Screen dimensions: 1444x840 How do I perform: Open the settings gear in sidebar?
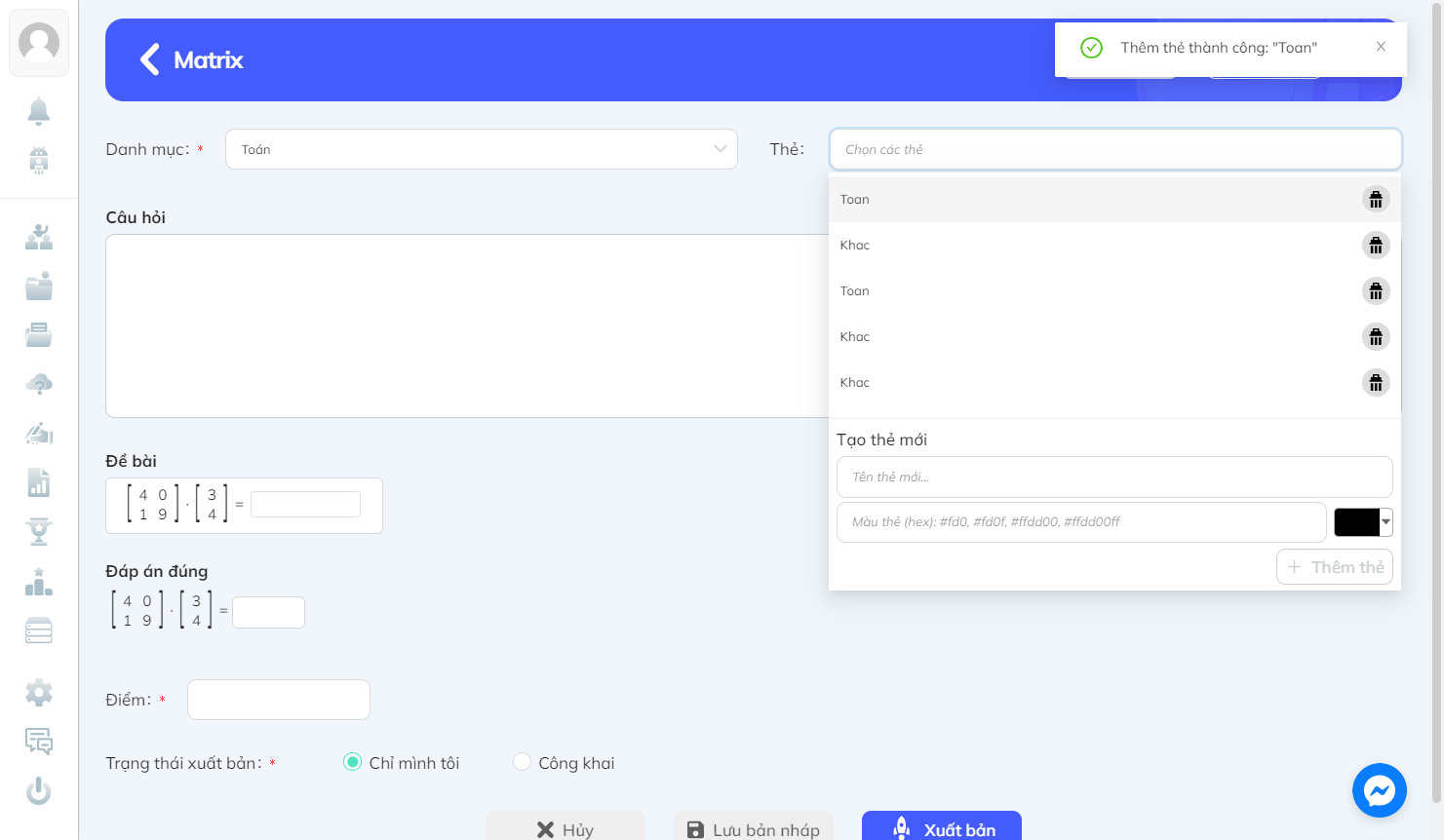39,693
